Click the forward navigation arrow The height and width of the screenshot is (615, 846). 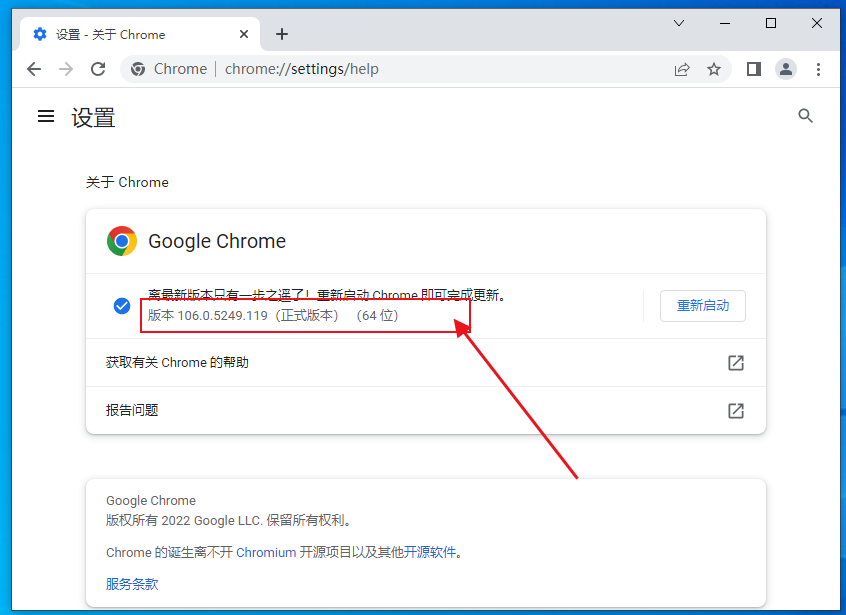click(66, 69)
